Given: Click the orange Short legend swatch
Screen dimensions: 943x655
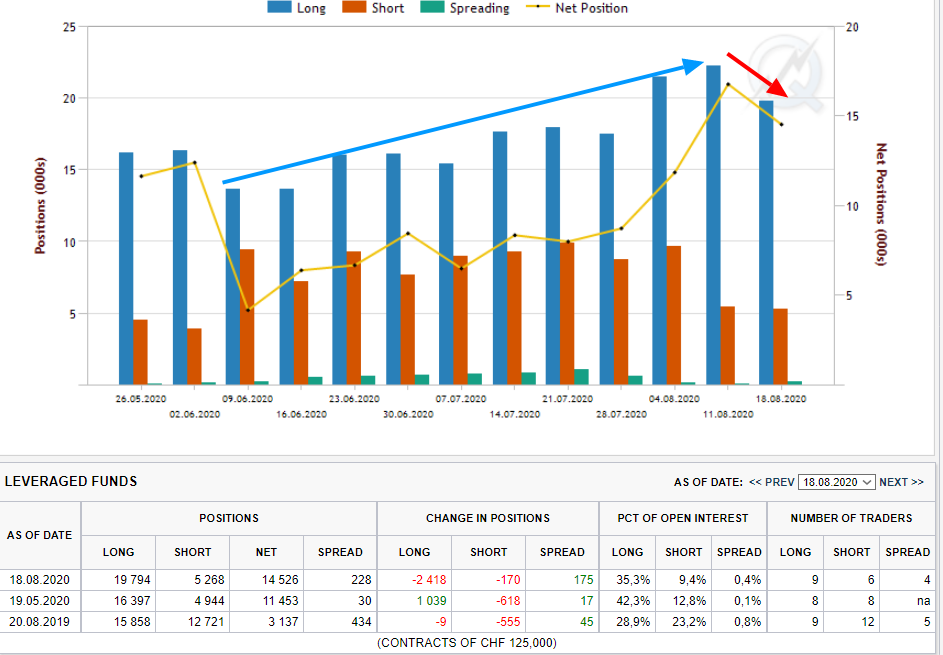Looking at the screenshot, I should (x=354, y=7).
